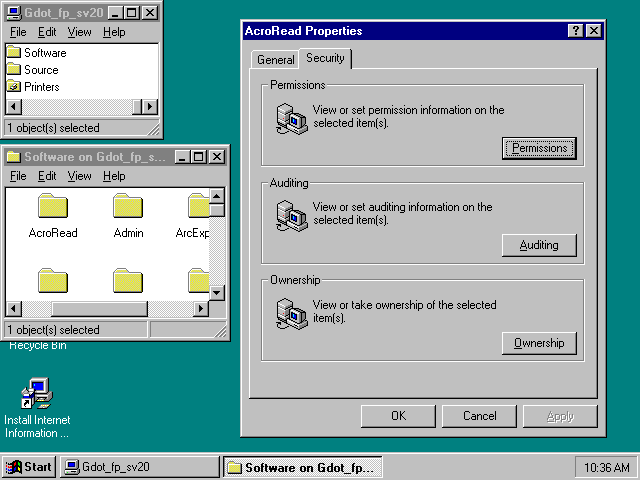
Task: Click the question mark help button
Action: (x=576, y=31)
